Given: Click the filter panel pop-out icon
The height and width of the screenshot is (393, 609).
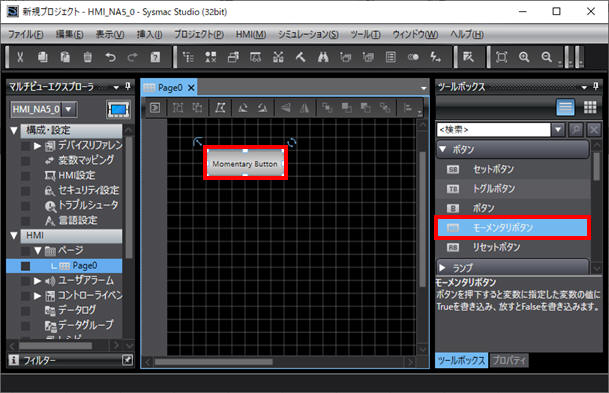Looking at the screenshot, I should click(127, 360).
